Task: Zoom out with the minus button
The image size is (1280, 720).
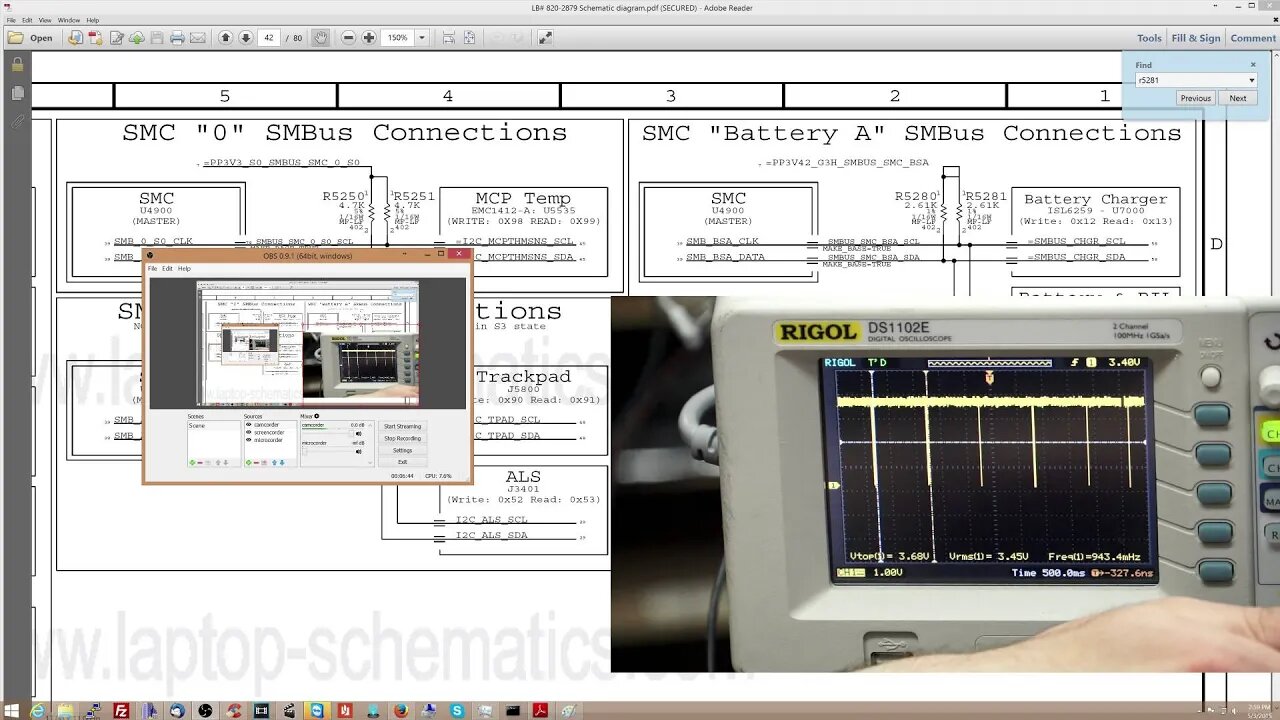Action: (348, 38)
